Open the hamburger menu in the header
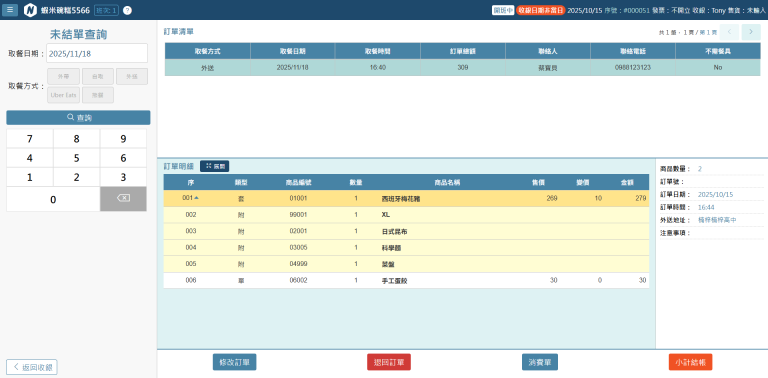Screen dimensions: 768x378 click(x=10, y=10)
